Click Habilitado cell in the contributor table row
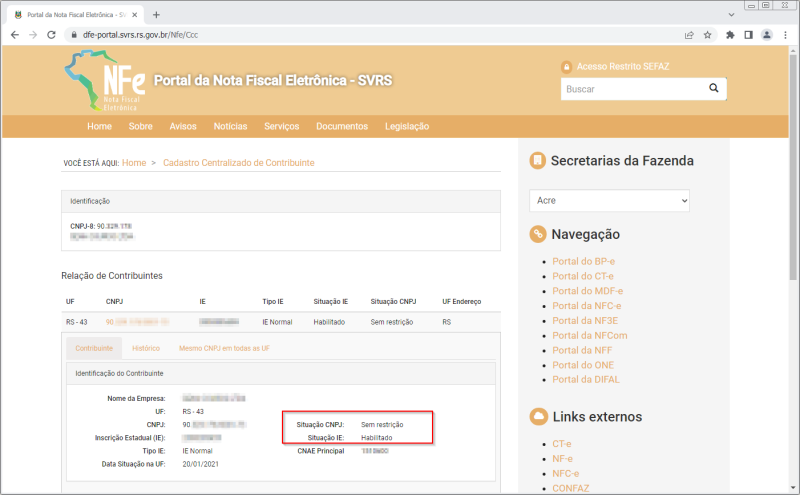Image resolution: width=800 pixels, height=495 pixels. click(x=329, y=322)
